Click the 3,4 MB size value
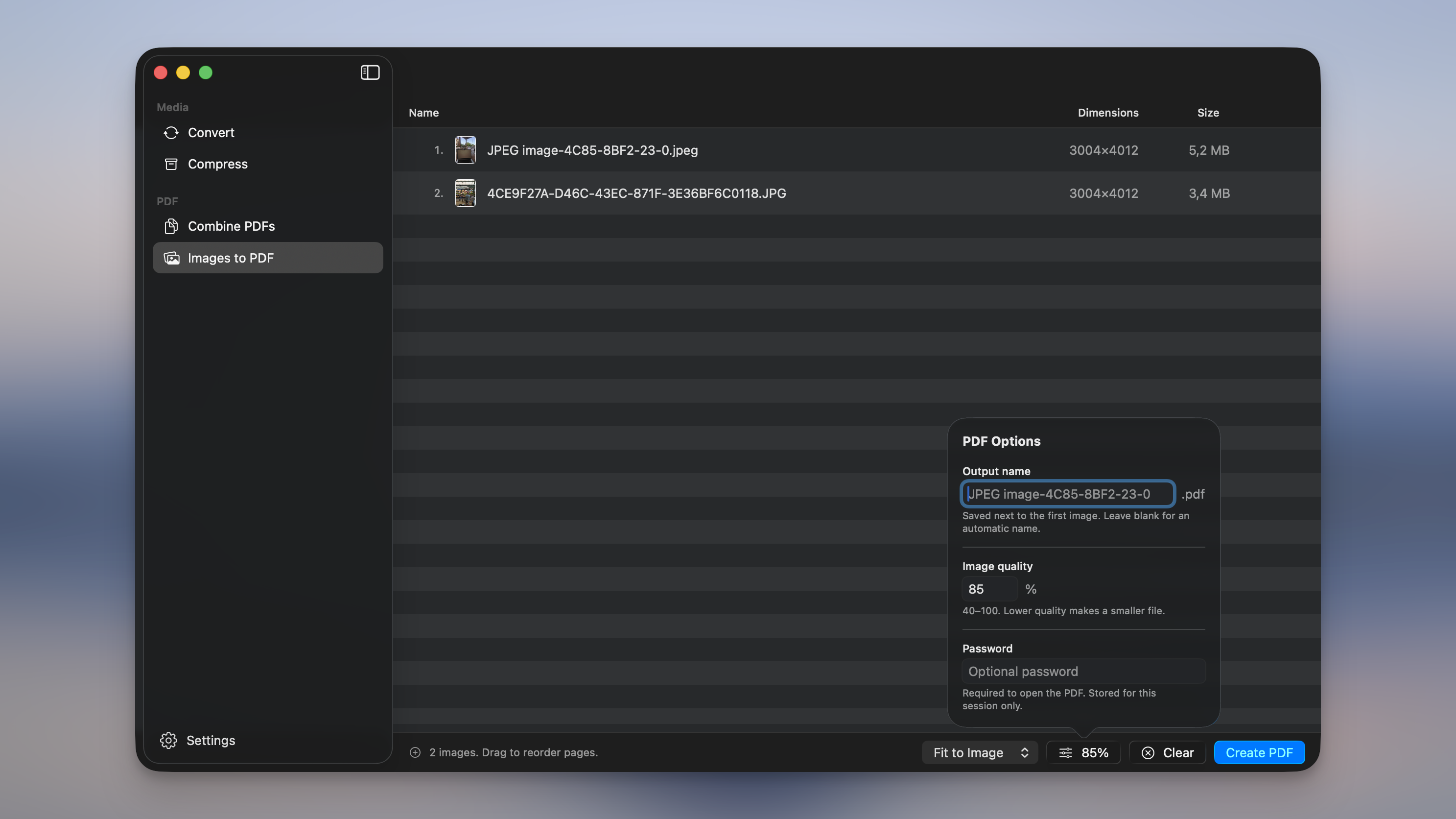1456x819 pixels. point(1209,193)
